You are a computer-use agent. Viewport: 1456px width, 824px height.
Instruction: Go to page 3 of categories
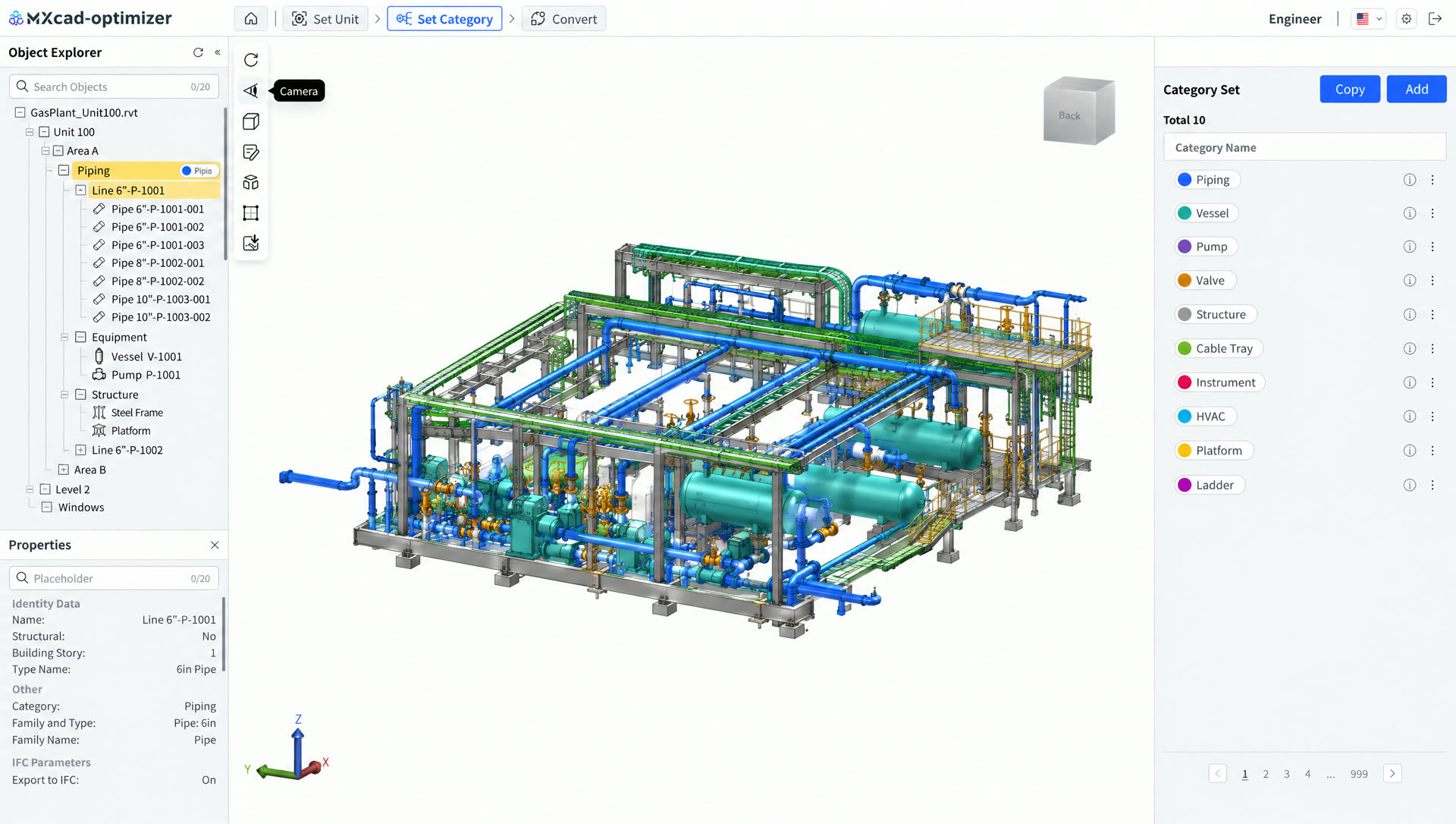click(1287, 774)
